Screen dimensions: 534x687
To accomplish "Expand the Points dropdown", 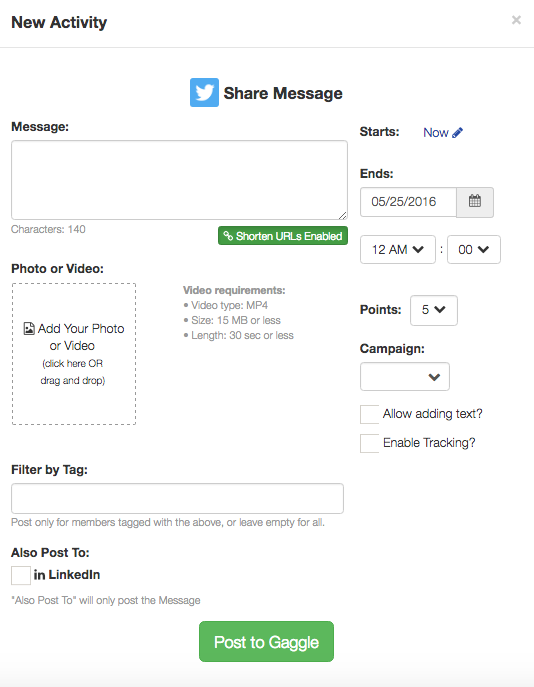I will coord(434,310).
